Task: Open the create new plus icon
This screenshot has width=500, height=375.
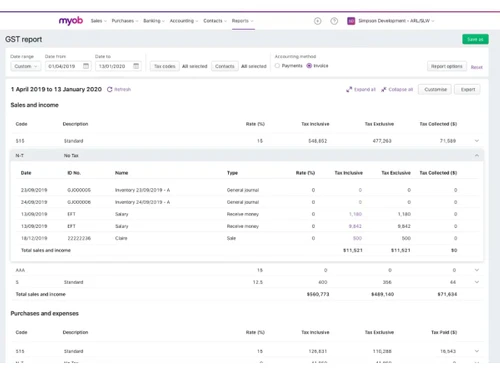Action: tap(318, 21)
